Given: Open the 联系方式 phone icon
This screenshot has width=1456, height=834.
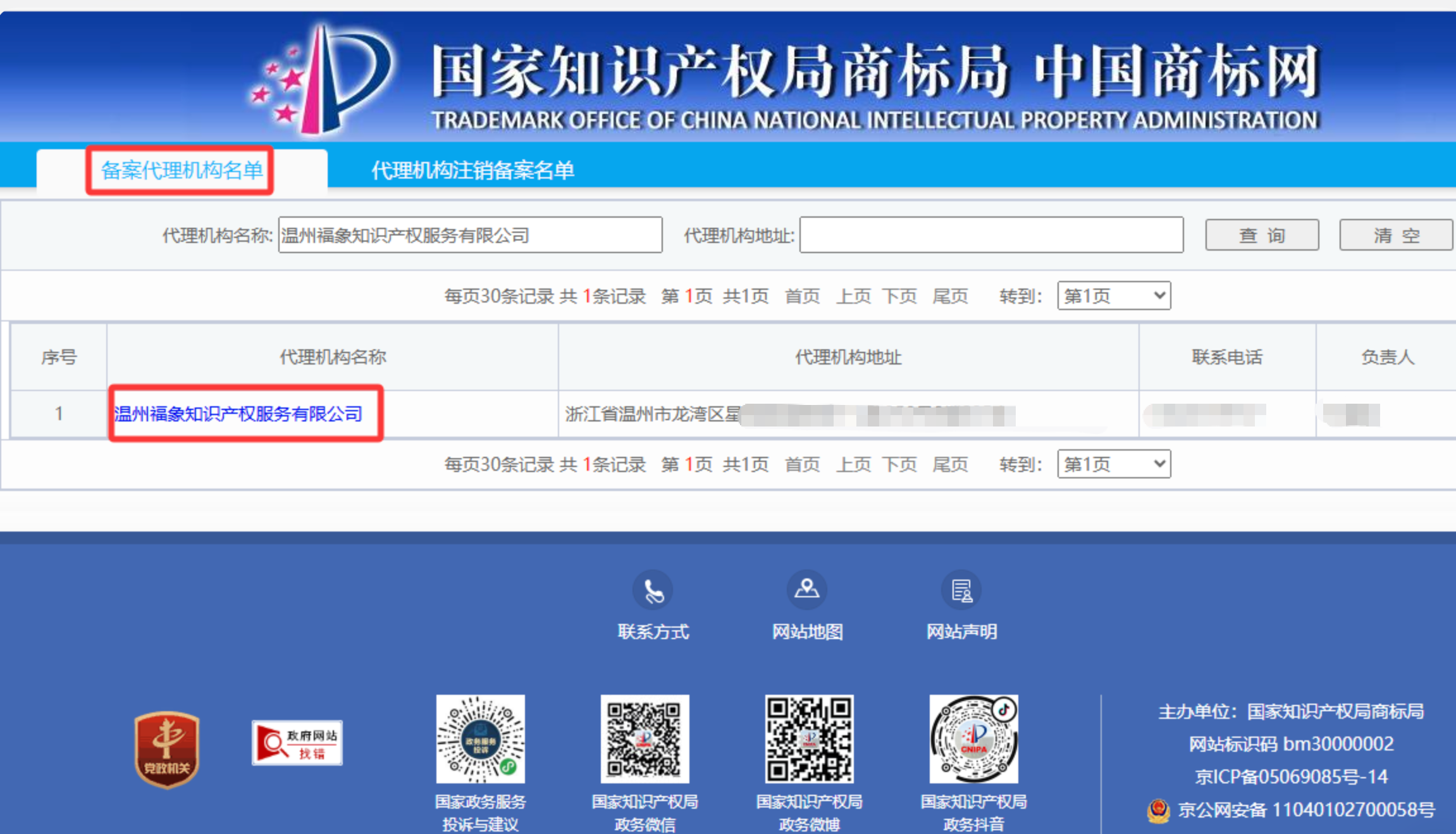Looking at the screenshot, I should click(x=653, y=590).
